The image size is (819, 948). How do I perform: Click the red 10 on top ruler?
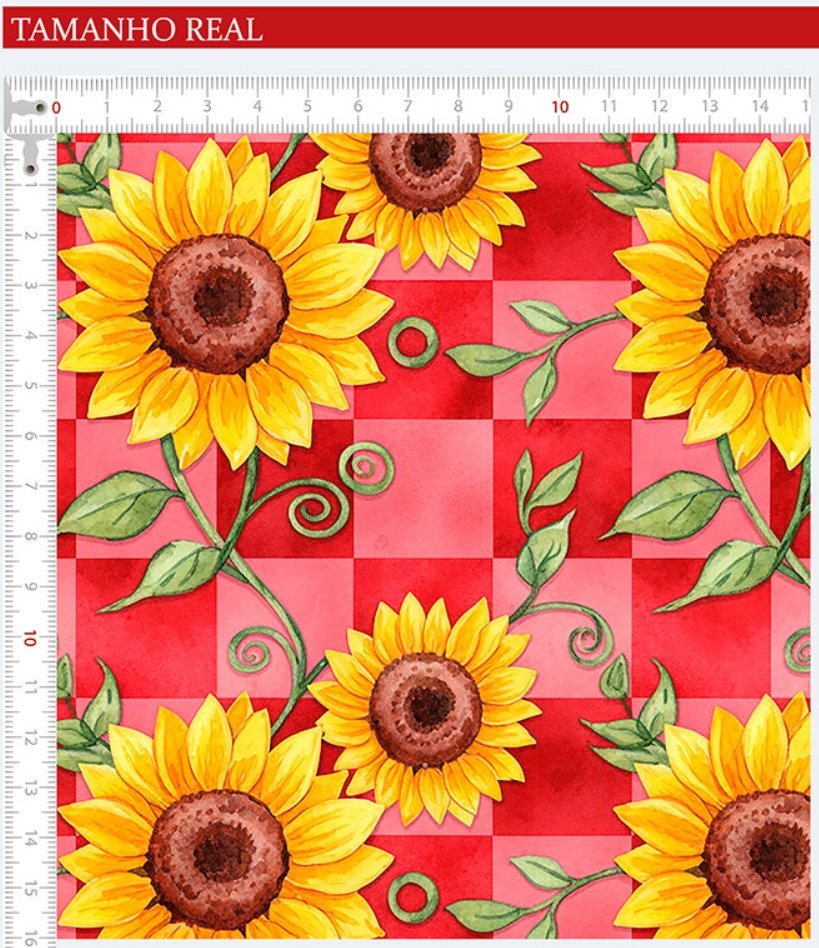[x=560, y=107]
